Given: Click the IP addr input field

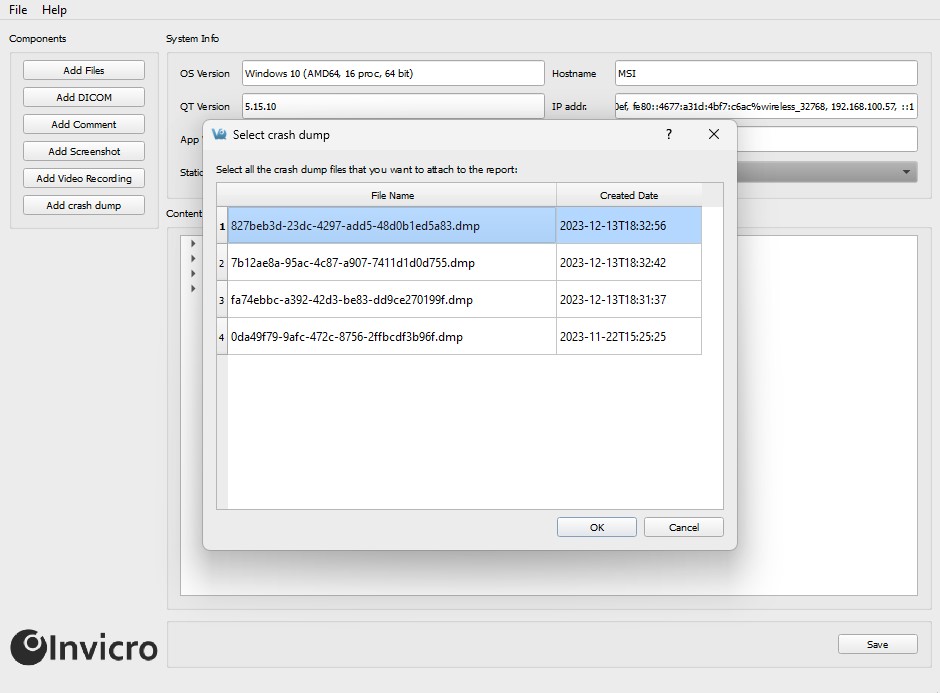Looking at the screenshot, I should (x=766, y=106).
